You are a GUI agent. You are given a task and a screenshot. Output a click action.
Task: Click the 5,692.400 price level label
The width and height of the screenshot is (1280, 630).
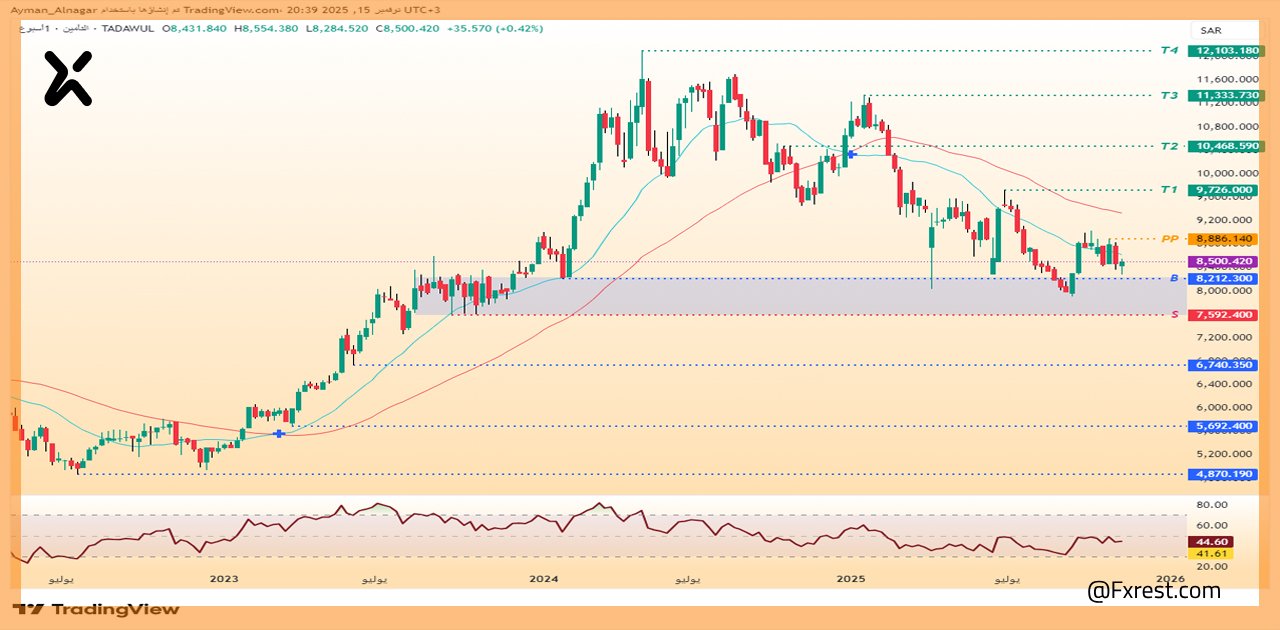[x=1224, y=426]
